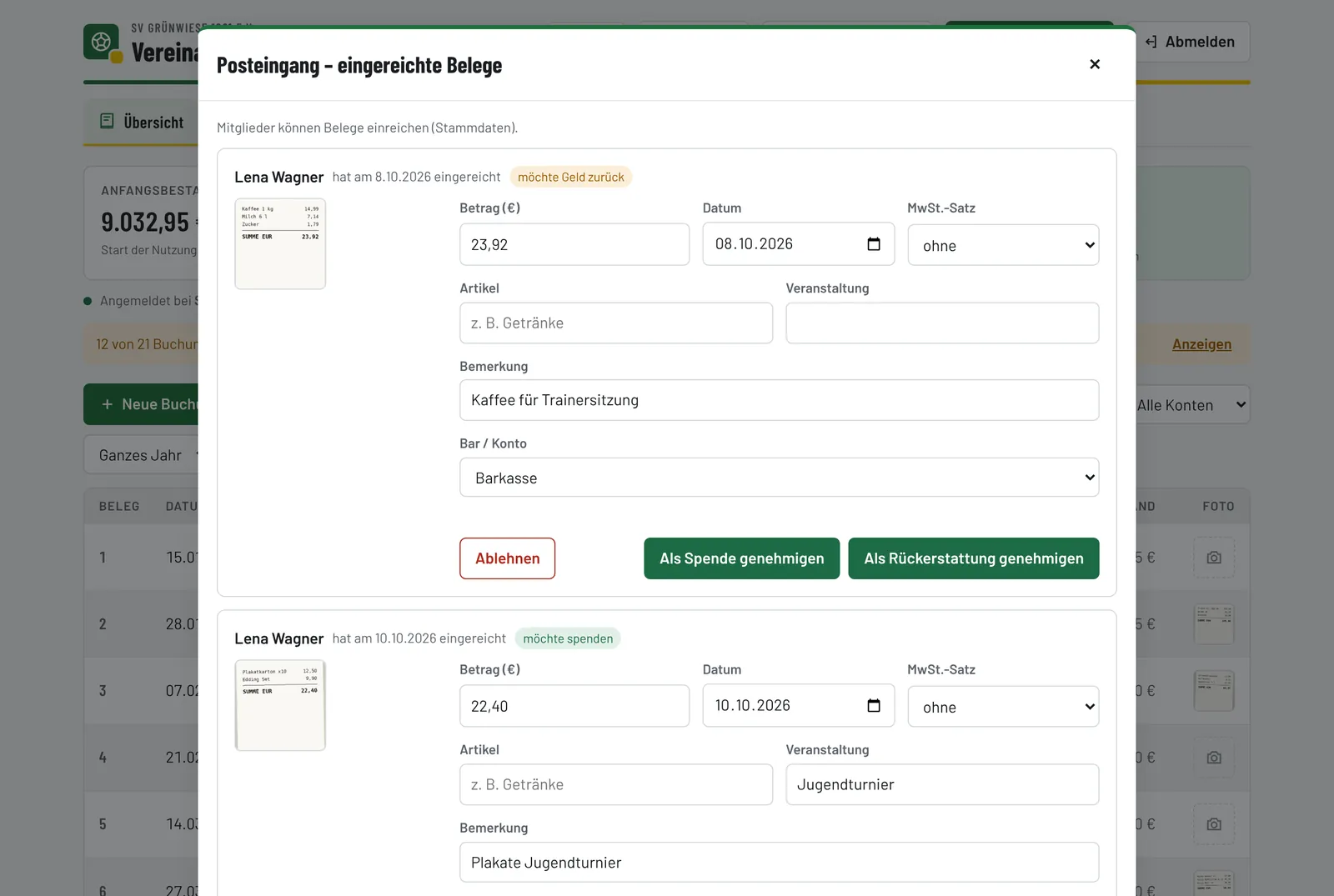
Task: Focus the Betrag field containing 22,40
Action: click(x=574, y=706)
